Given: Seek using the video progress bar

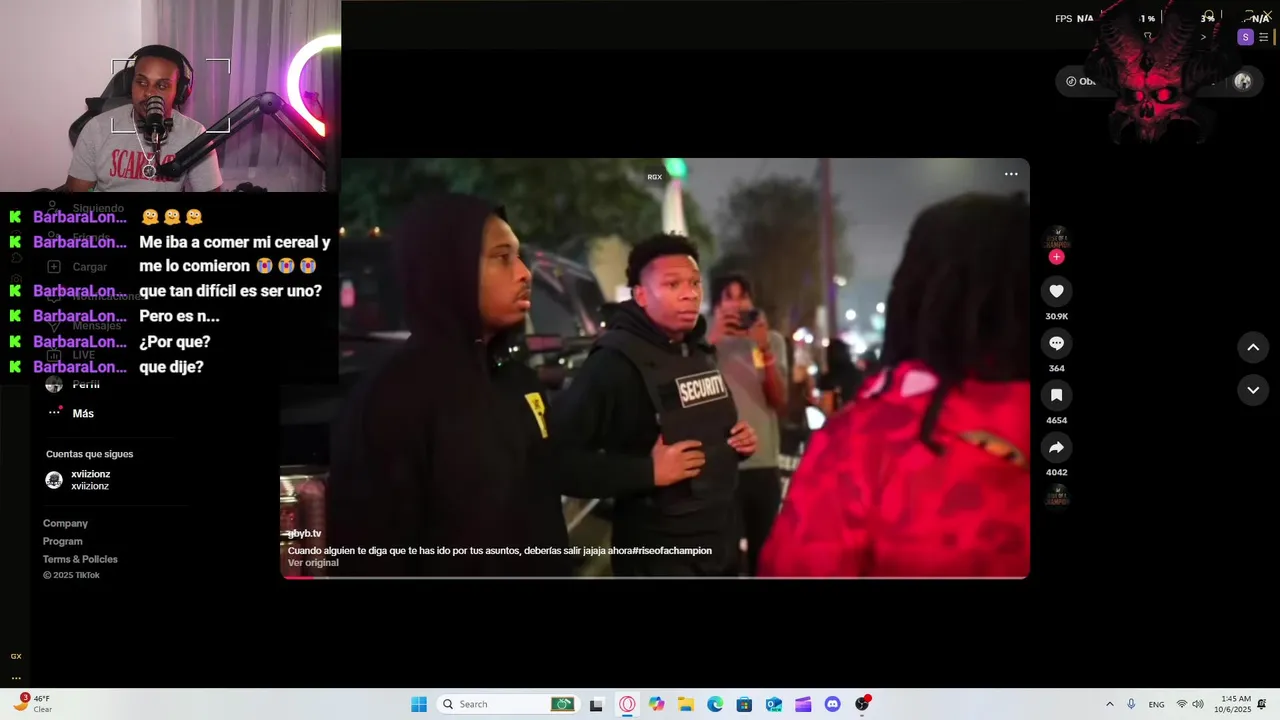Looking at the screenshot, I should [x=655, y=576].
